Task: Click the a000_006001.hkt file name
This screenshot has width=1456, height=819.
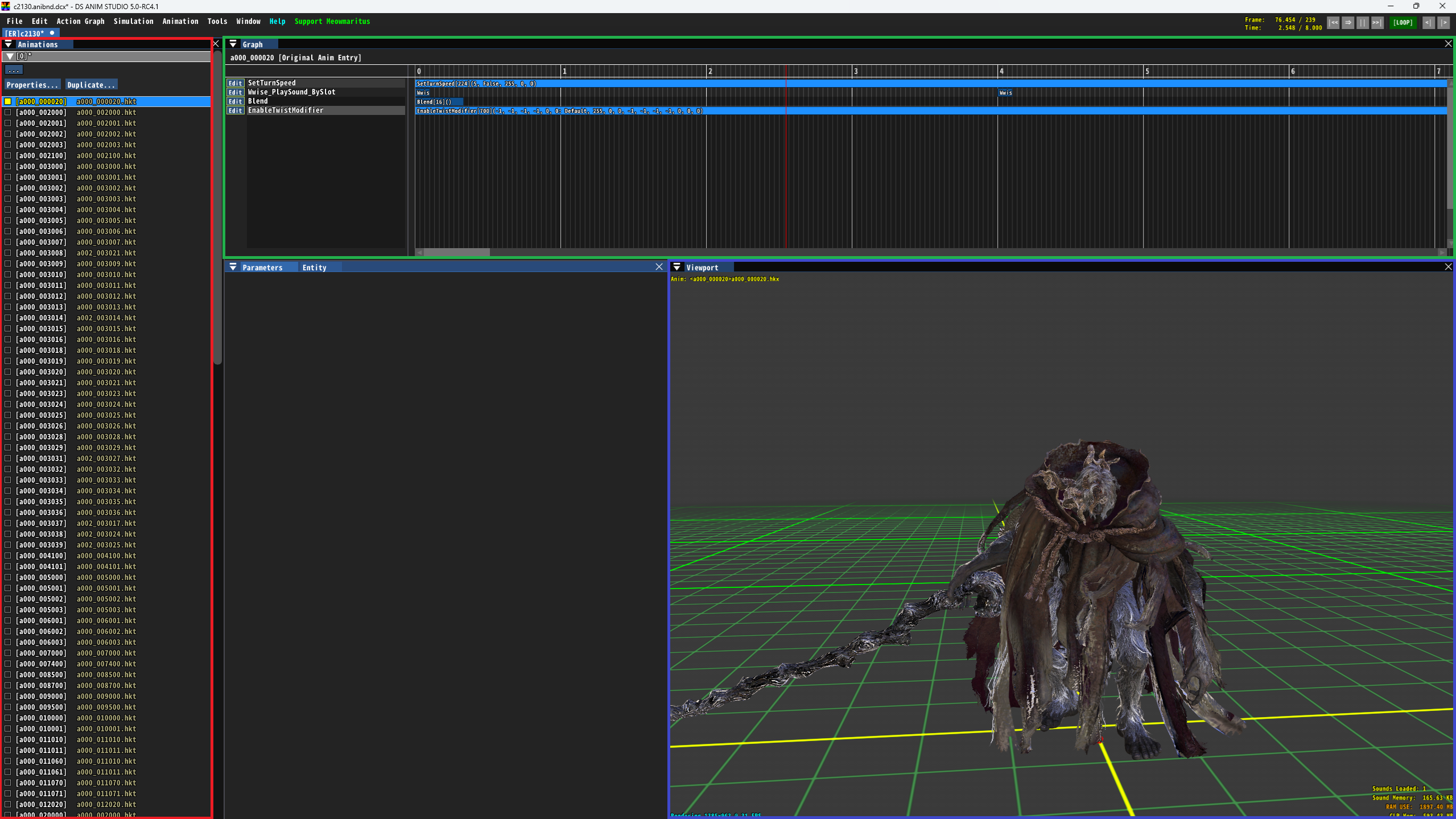Action: click(106, 620)
